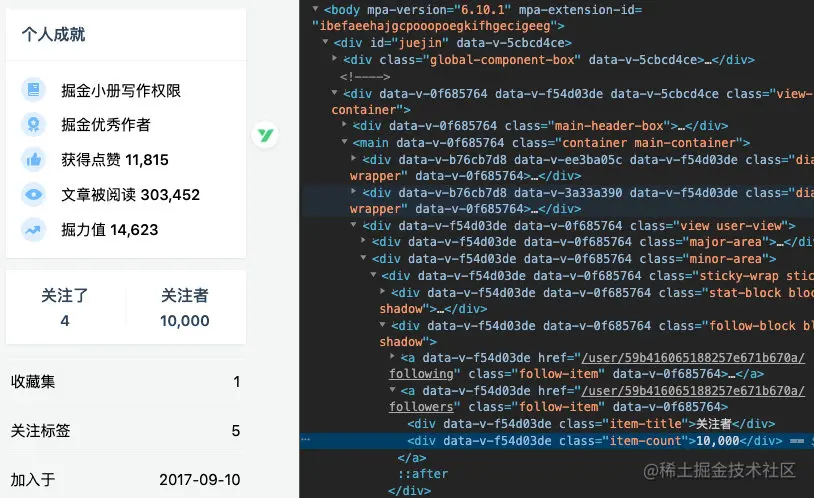Collapse the view-container div node
Viewport: 814px width, 498px height.
pos(335,92)
